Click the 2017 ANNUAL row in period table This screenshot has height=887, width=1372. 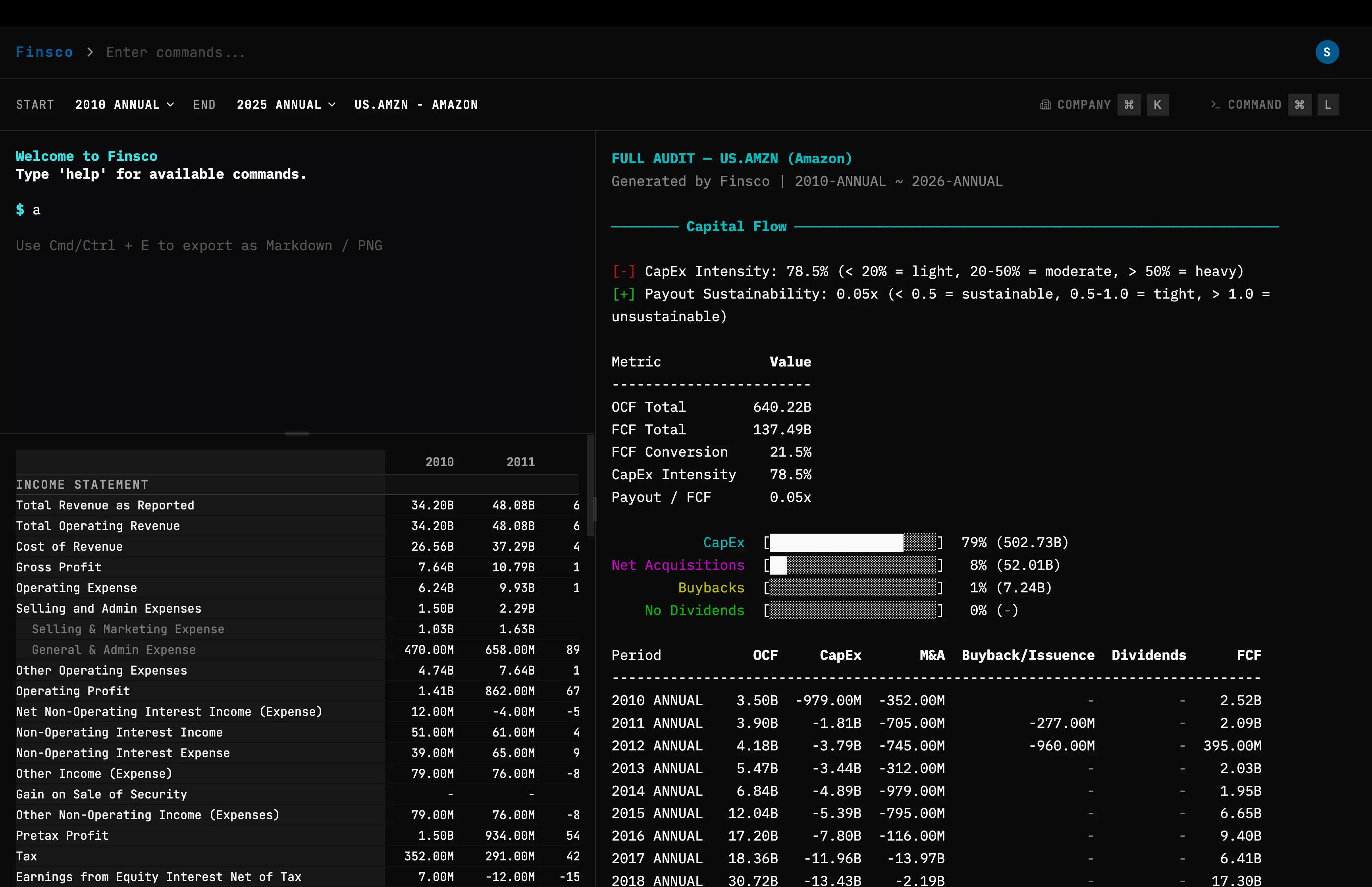coord(936,858)
